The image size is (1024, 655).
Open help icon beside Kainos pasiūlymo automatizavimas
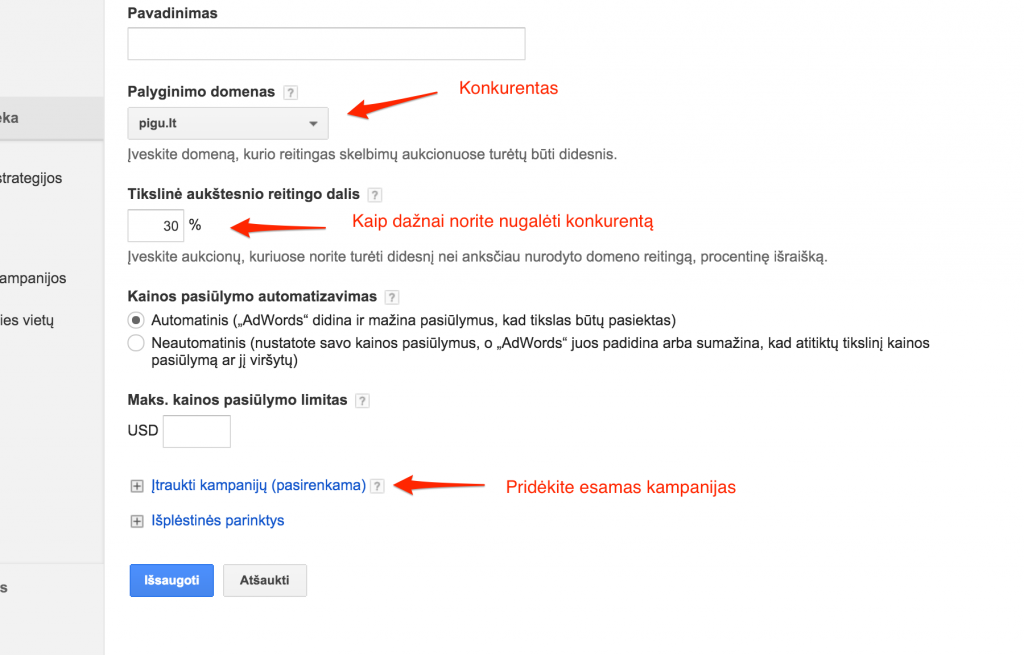392,297
